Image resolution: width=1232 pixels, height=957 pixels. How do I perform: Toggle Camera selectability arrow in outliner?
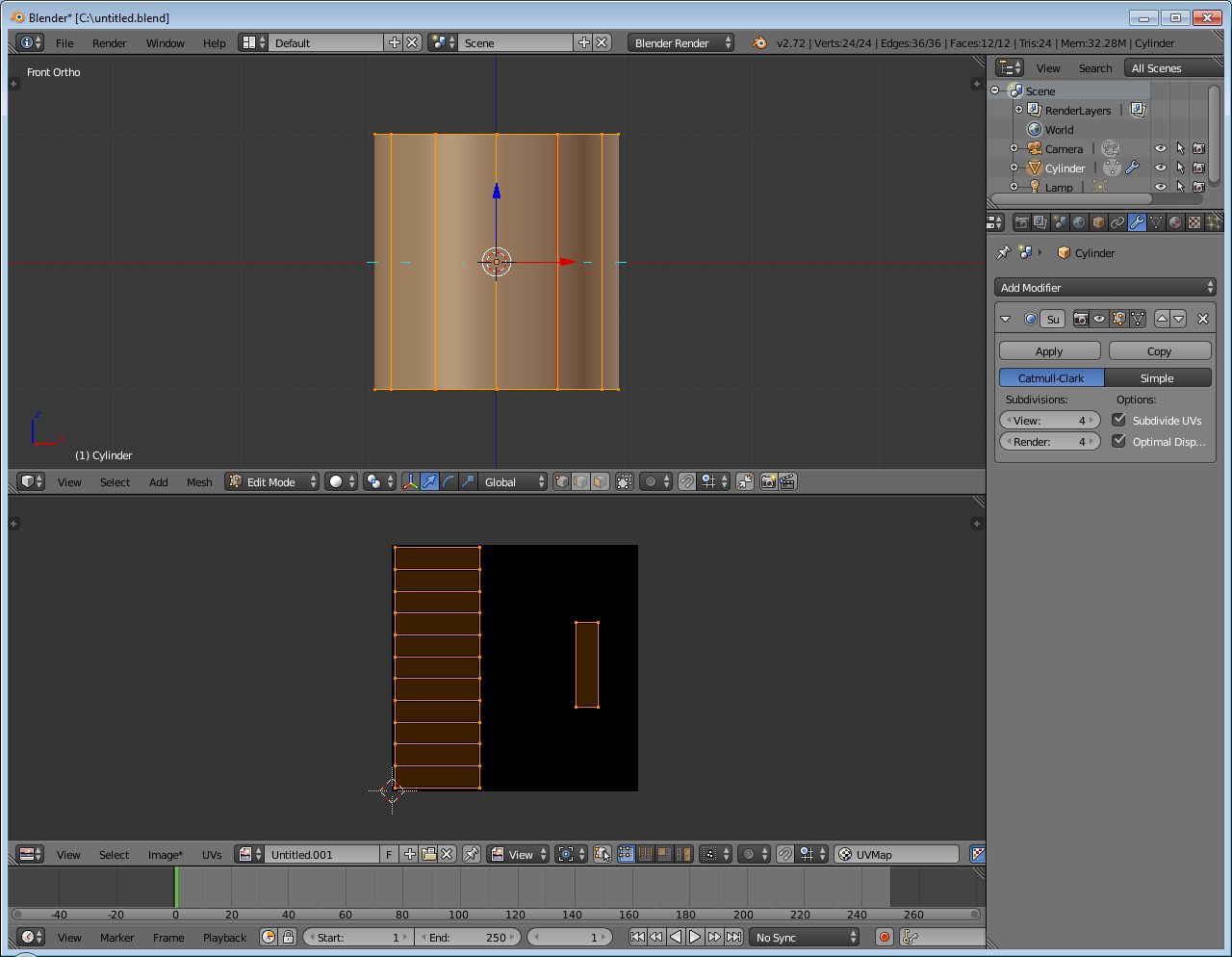(x=1180, y=148)
